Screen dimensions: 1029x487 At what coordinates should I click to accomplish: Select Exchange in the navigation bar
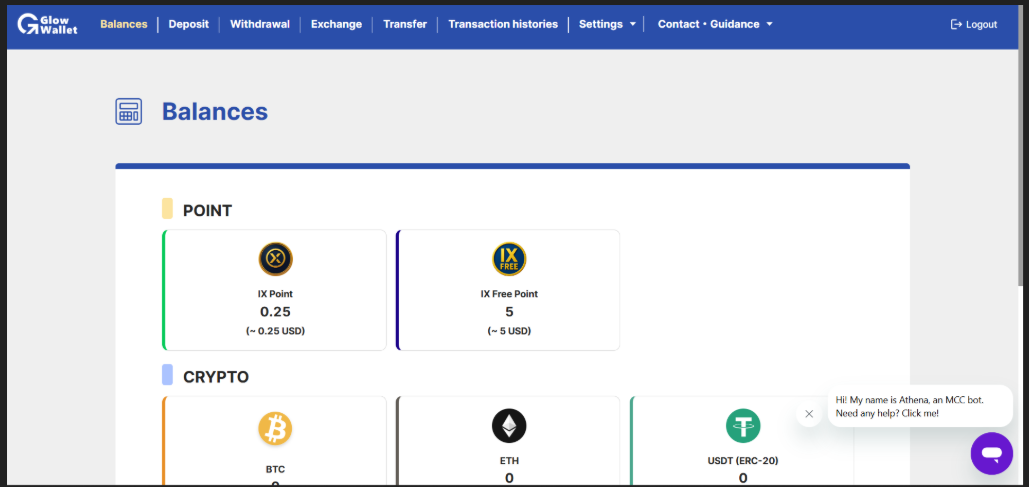336,24
